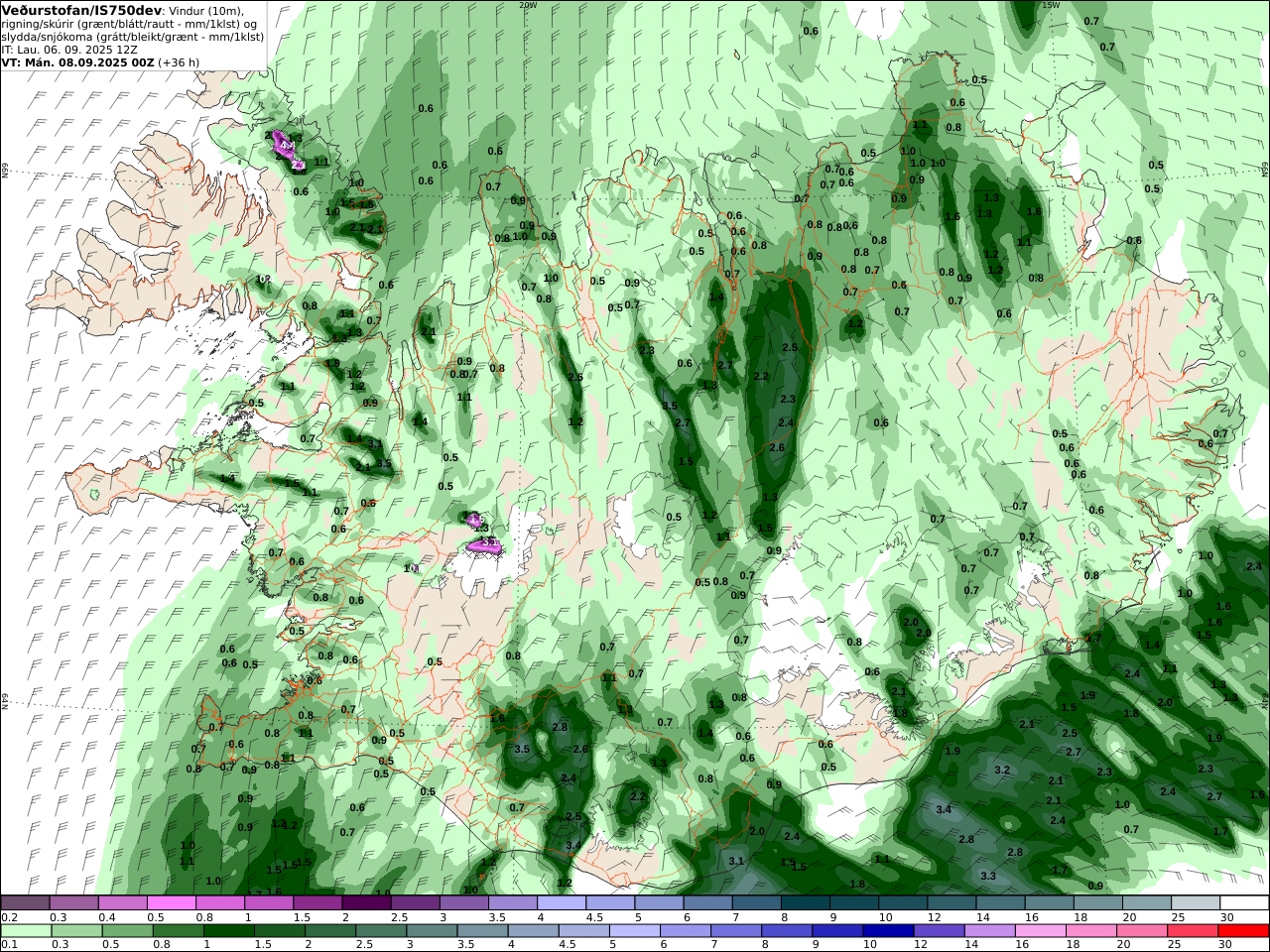The height and width of the screenshot is (952, 1270).
Task: Click the 'slydda/snjókoma' legend description line
Action: click(x=132, y=36)
